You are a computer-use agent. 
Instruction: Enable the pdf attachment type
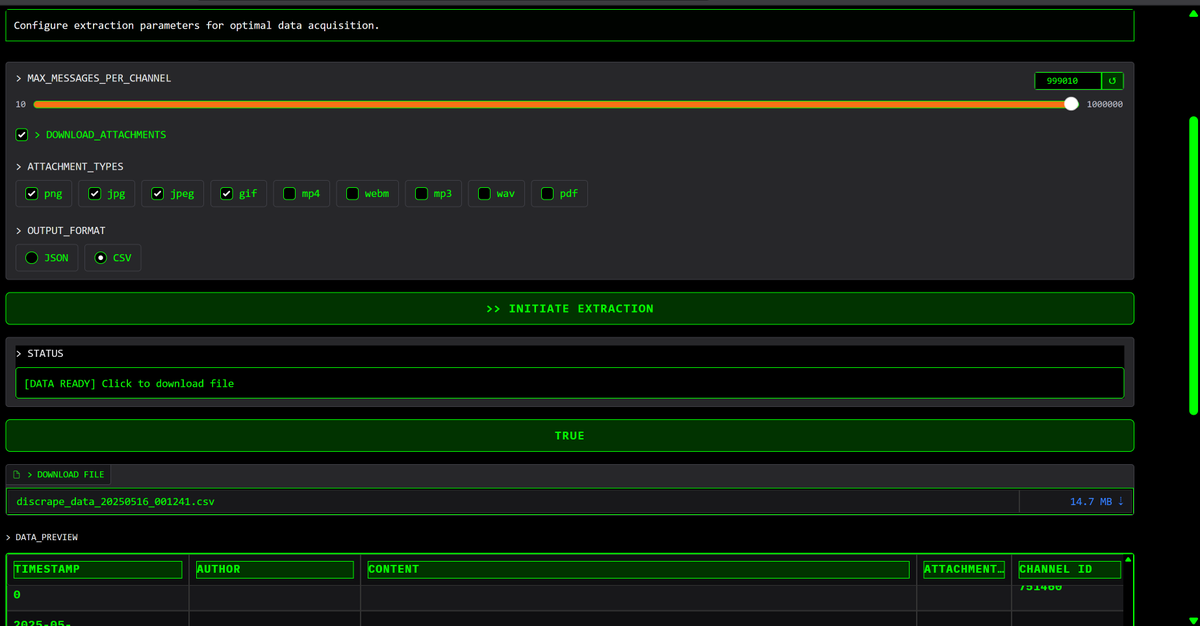[x=548, y=194]
